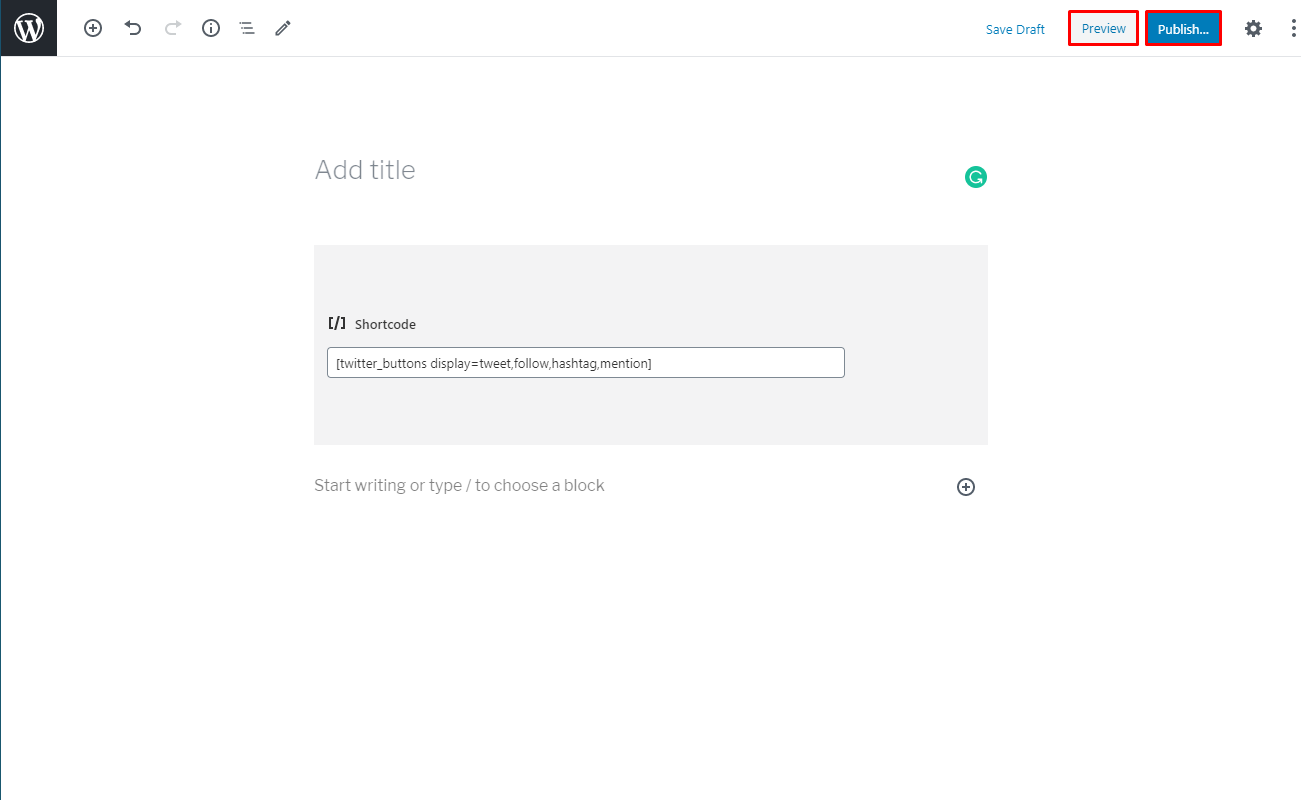Viewport: 1301px width, 800px height.
Task: Click the Publish… button
Action: point(1183,29)
